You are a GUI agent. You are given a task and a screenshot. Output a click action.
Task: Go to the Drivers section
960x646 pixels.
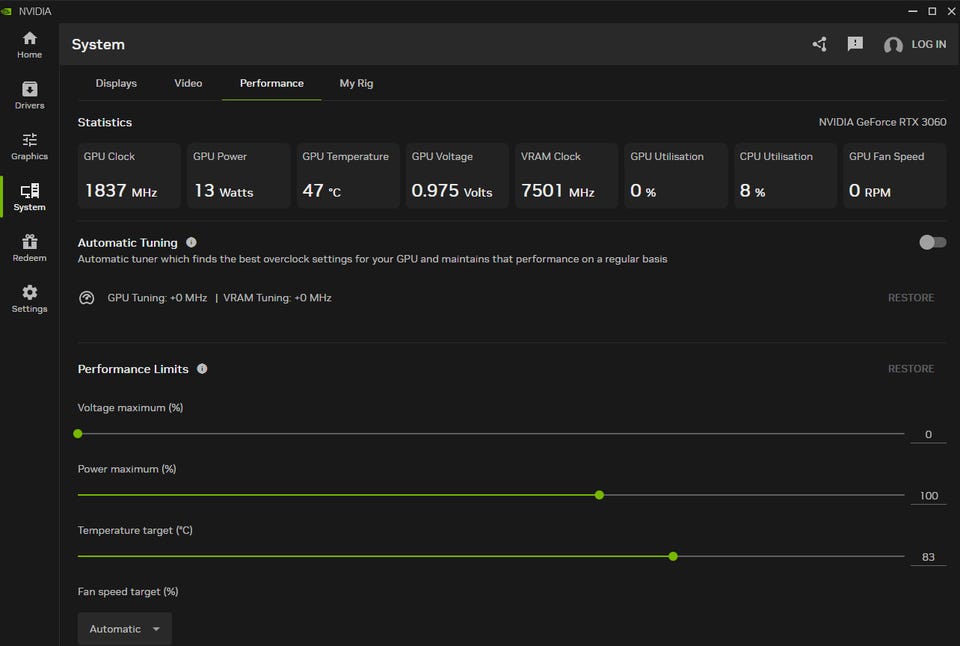pos(29,95)
